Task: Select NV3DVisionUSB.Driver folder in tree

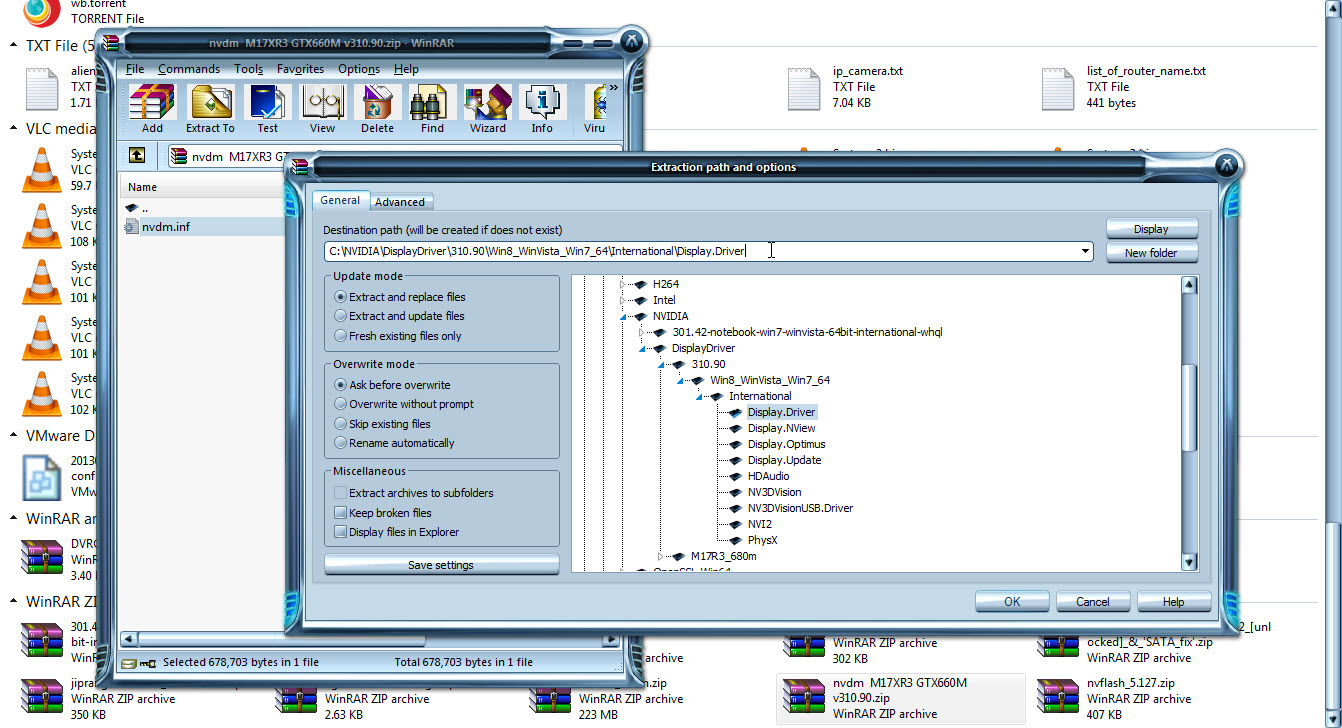Action: pyautogui.click(x=800, y=508)
